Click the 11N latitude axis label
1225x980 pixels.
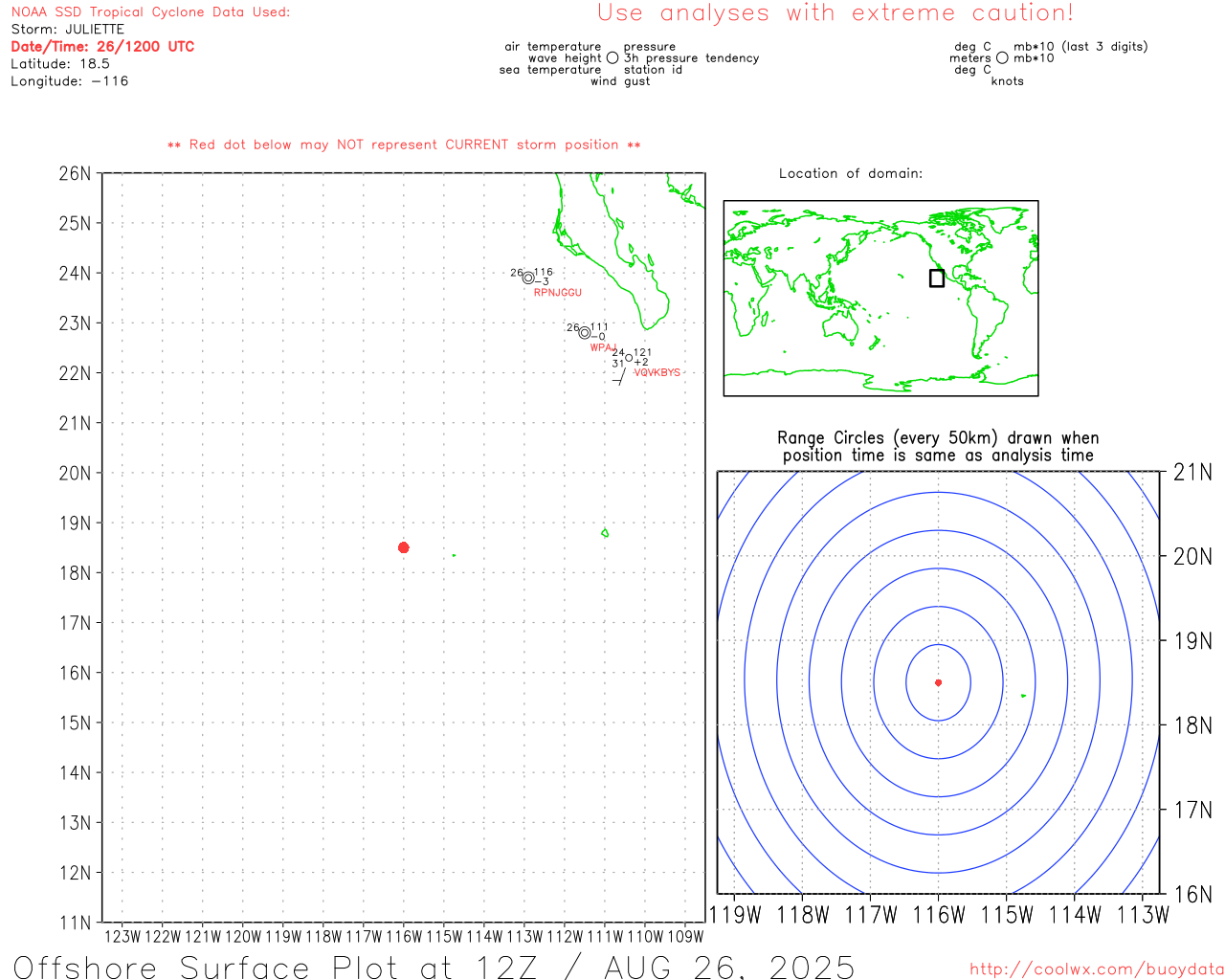[76, 923]
